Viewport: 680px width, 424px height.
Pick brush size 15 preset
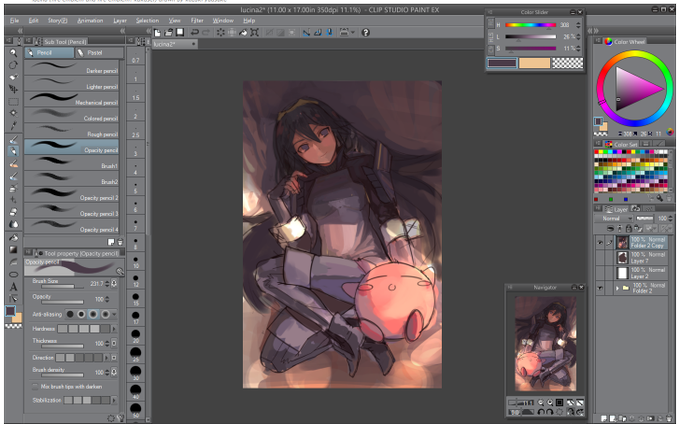click(136, 299)
